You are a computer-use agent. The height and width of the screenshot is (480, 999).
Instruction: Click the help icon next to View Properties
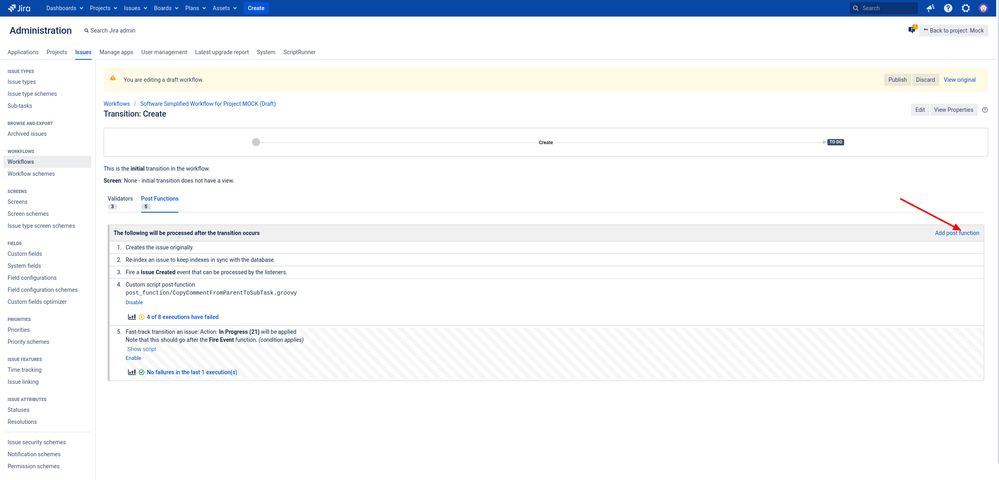point(985,110)
